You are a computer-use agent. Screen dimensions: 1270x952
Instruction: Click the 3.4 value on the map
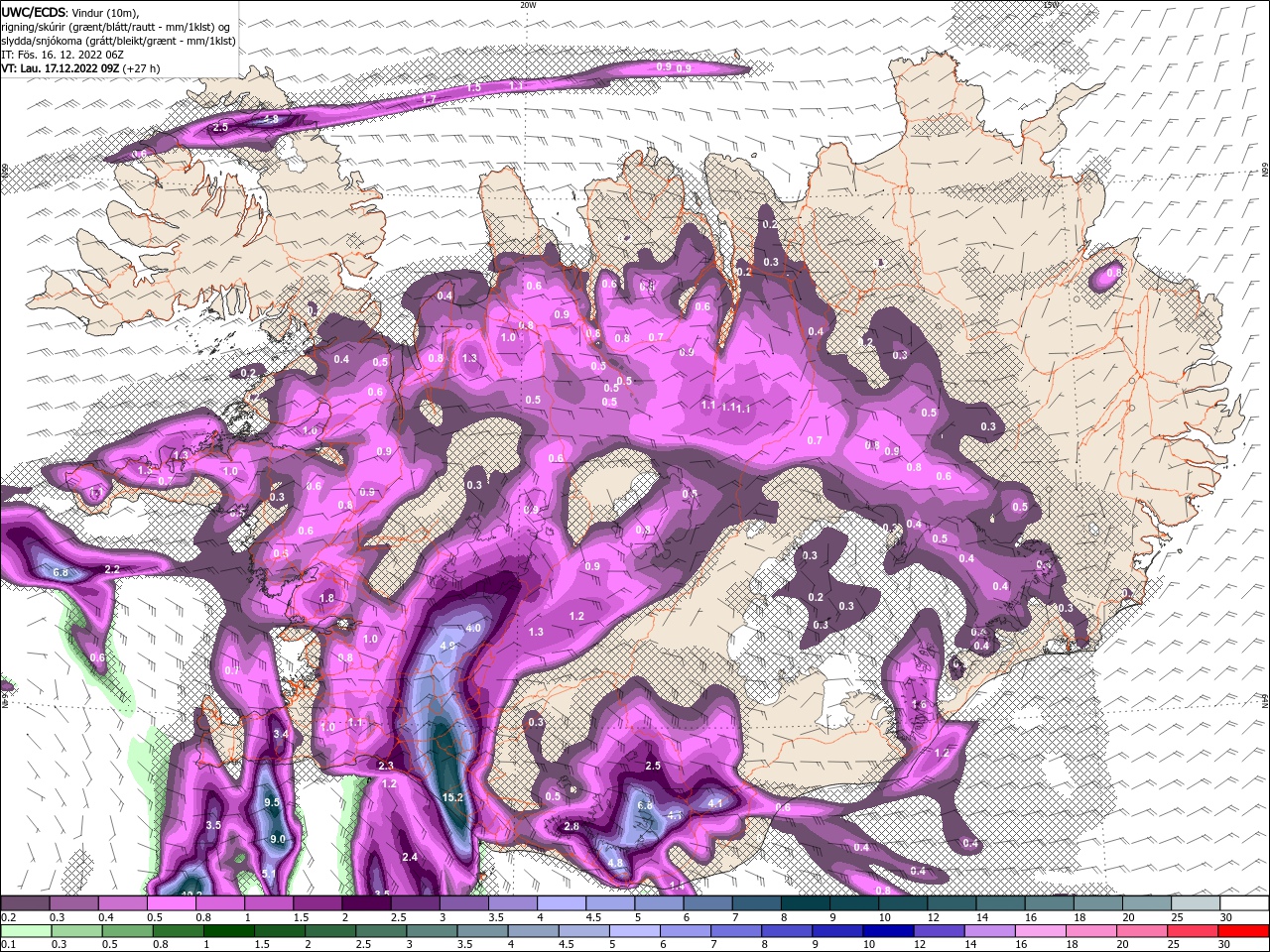(281, 735)
